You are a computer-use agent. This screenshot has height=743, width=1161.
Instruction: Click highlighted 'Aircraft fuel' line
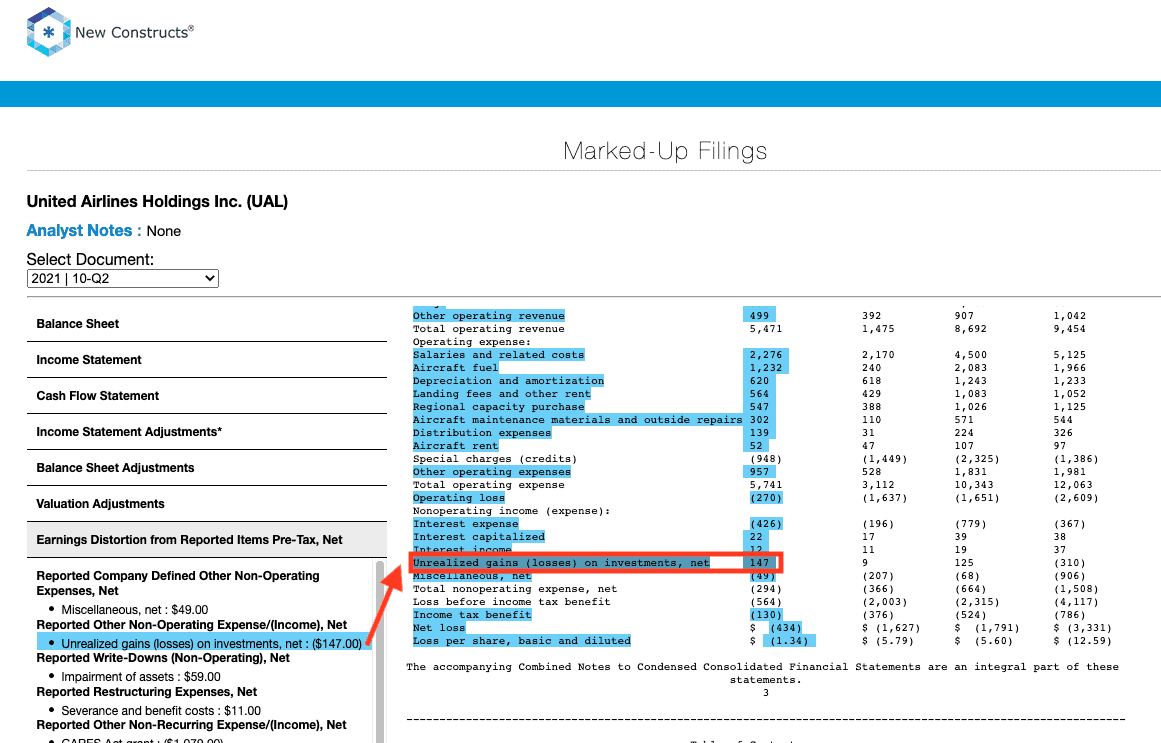coord(455,367)
